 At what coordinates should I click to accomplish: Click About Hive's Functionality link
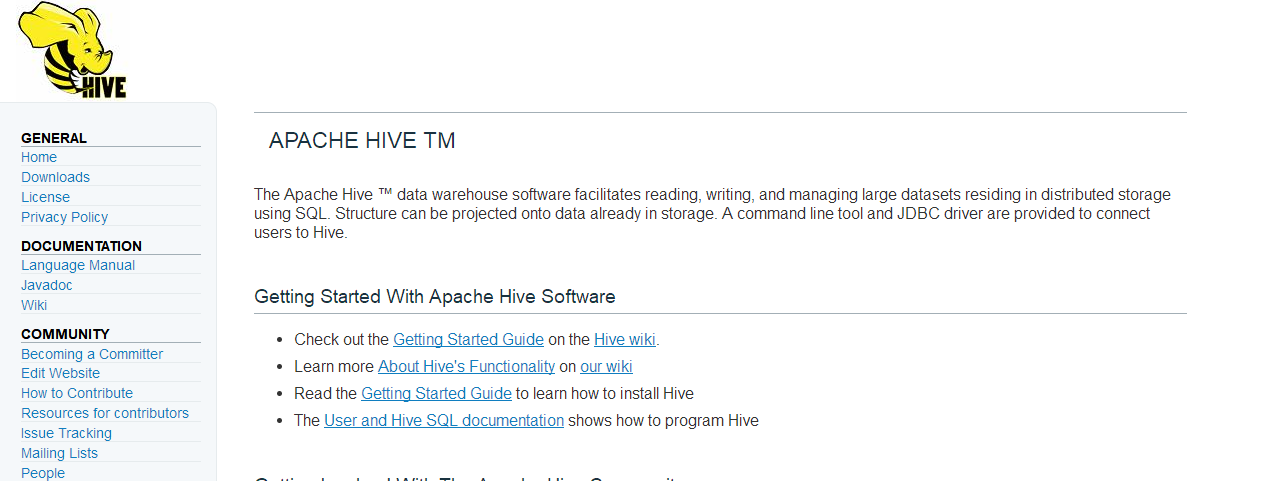[x=466, y=366]
